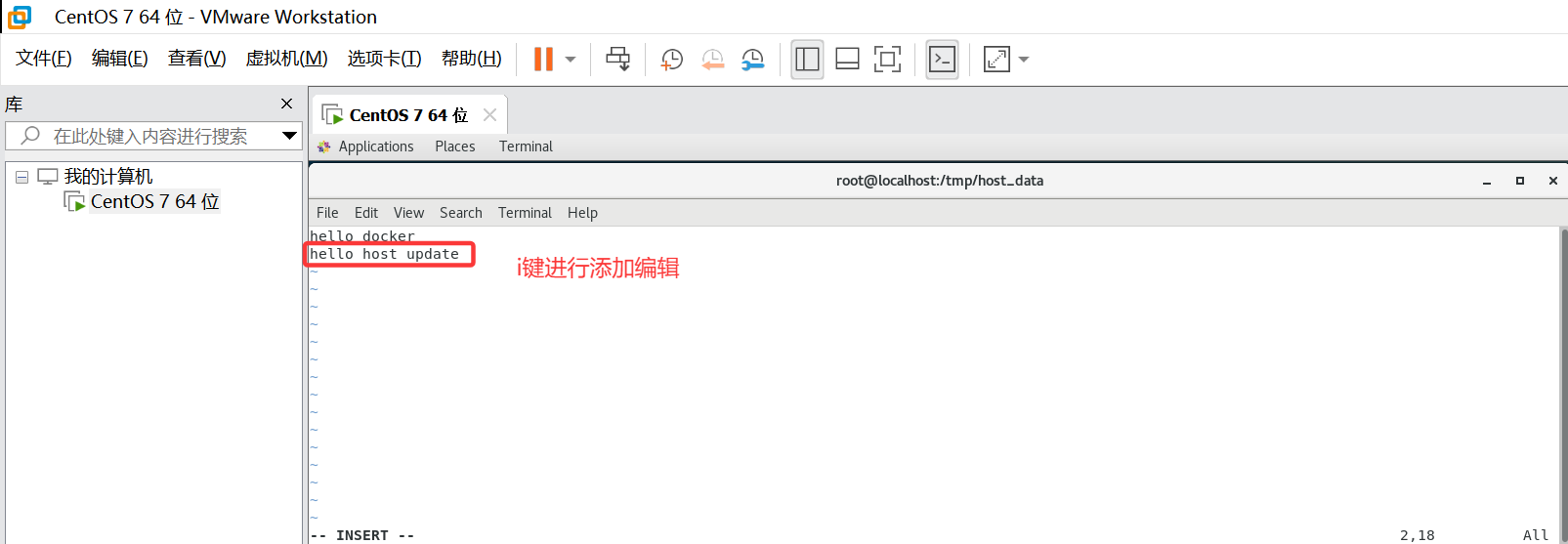Image resolution: width=1568 pixels, height=544 pixels.
Task: Open the 帮助(H) menu
Action: coord(471,59)
